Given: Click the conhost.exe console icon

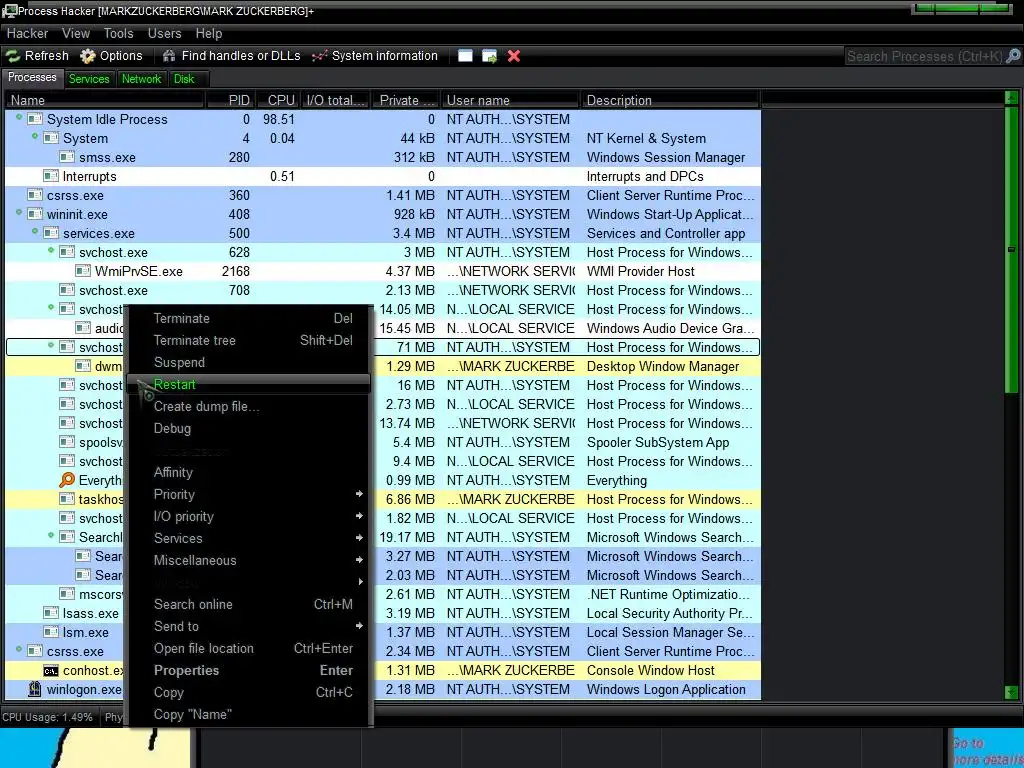Looking at the screenshot, I should (51, 671).
